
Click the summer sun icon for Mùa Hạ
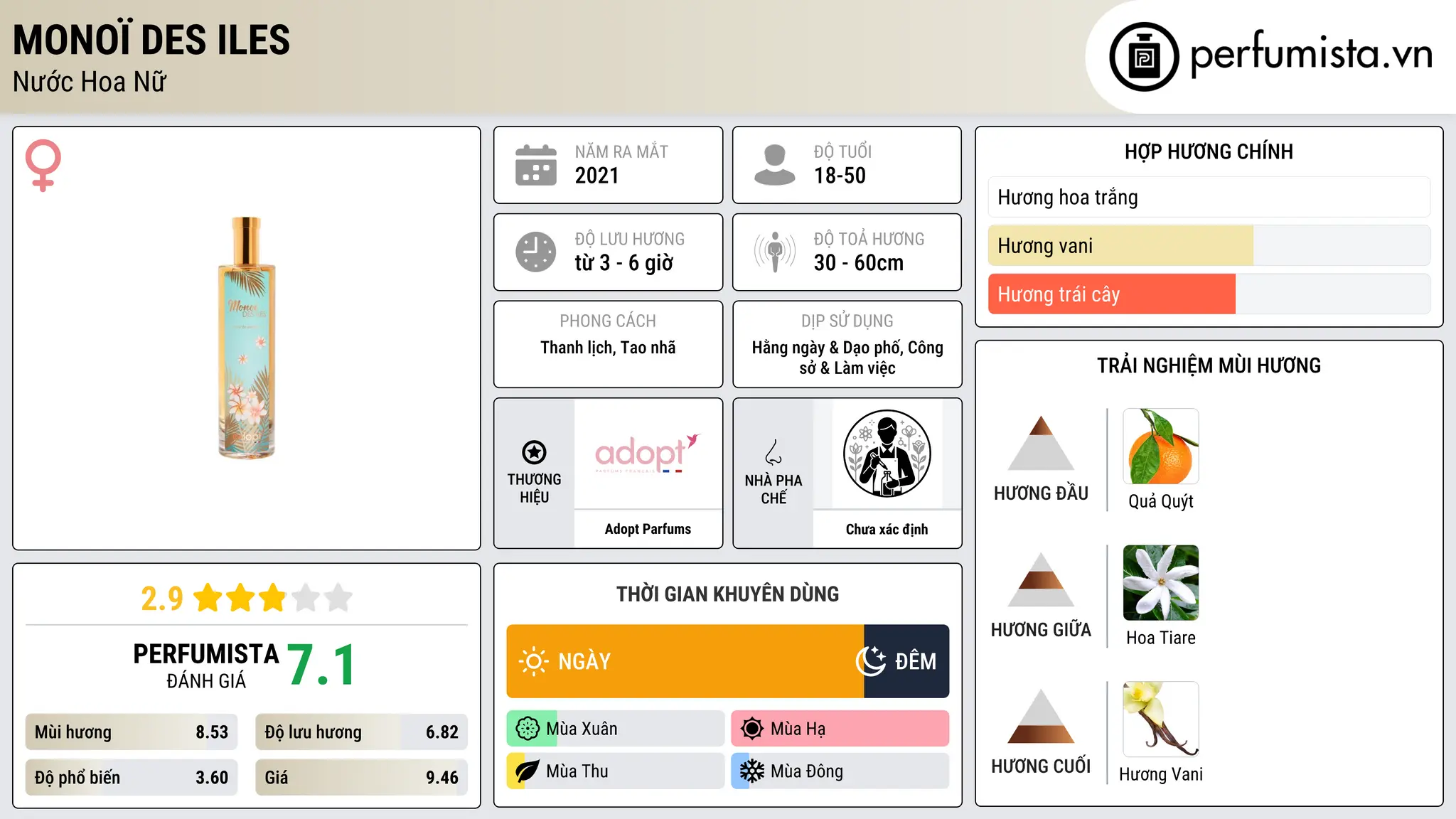coord(752,729)
